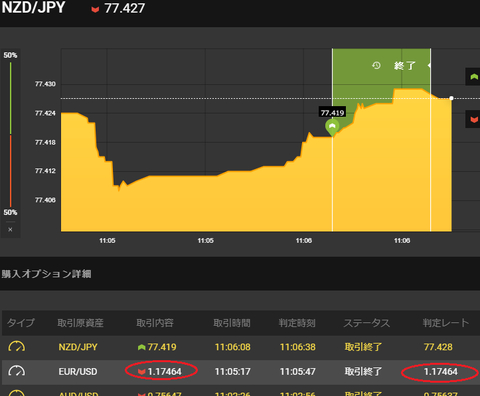This screenshot has height=396, width=480.
Task: Click the 77.419 entry price label on chart
Action: point(332,113)
